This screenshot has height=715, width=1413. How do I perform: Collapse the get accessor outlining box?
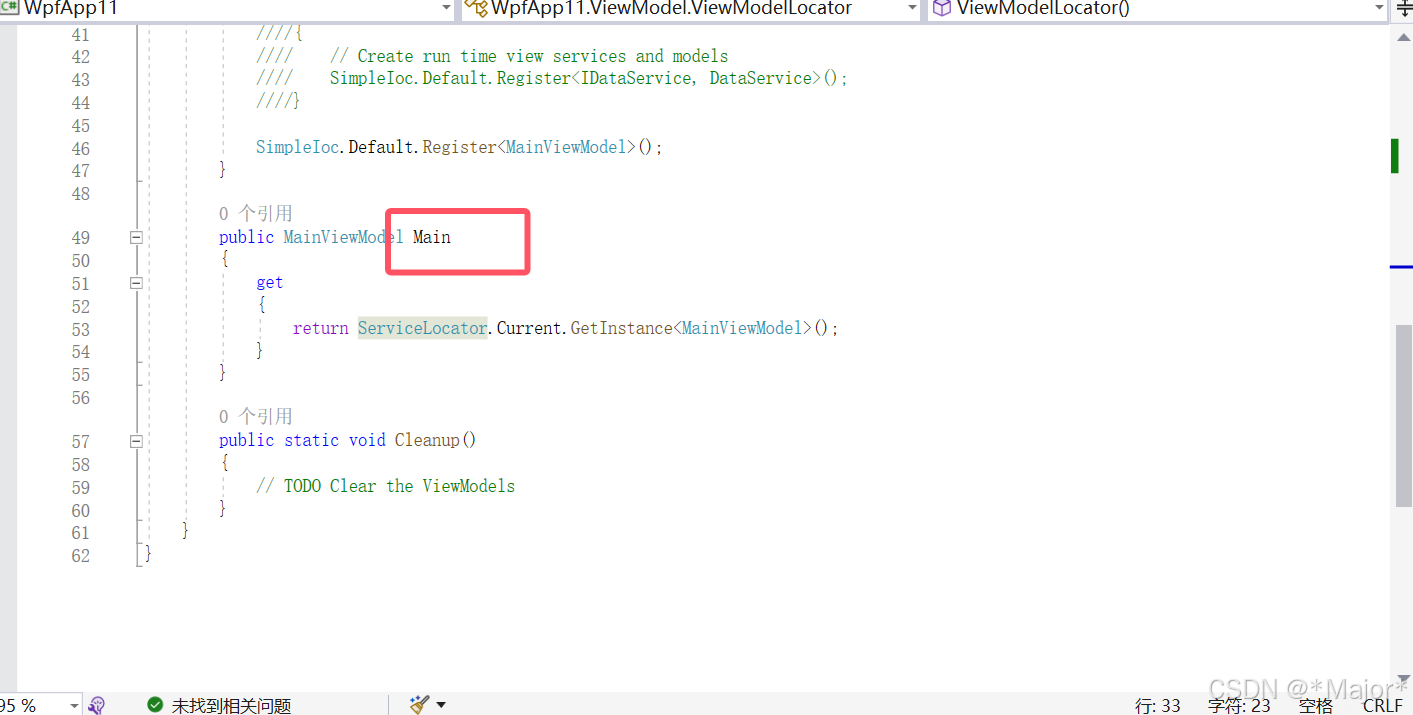(136, 283)
